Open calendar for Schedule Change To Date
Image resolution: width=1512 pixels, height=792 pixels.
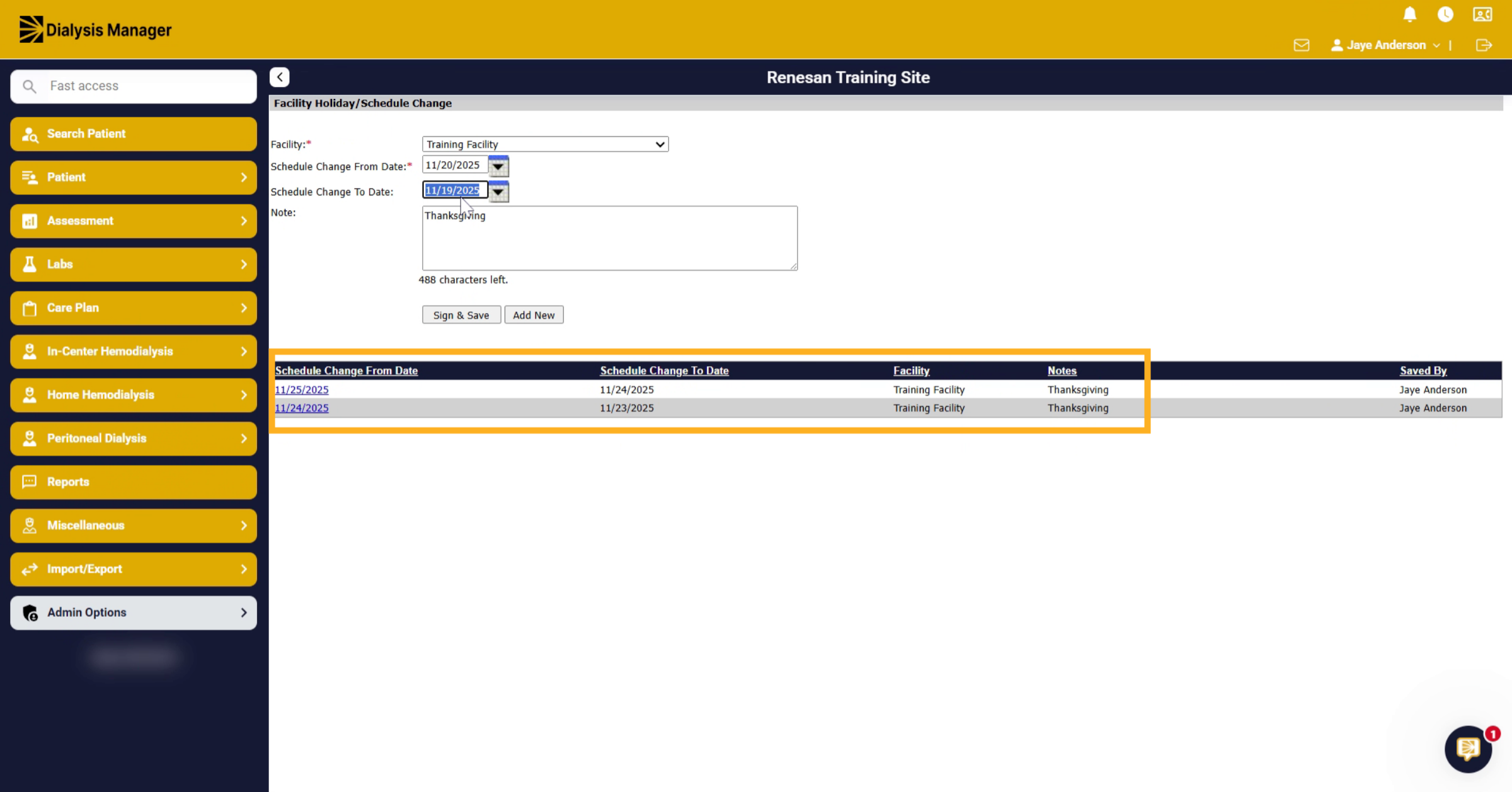(498, 192)
